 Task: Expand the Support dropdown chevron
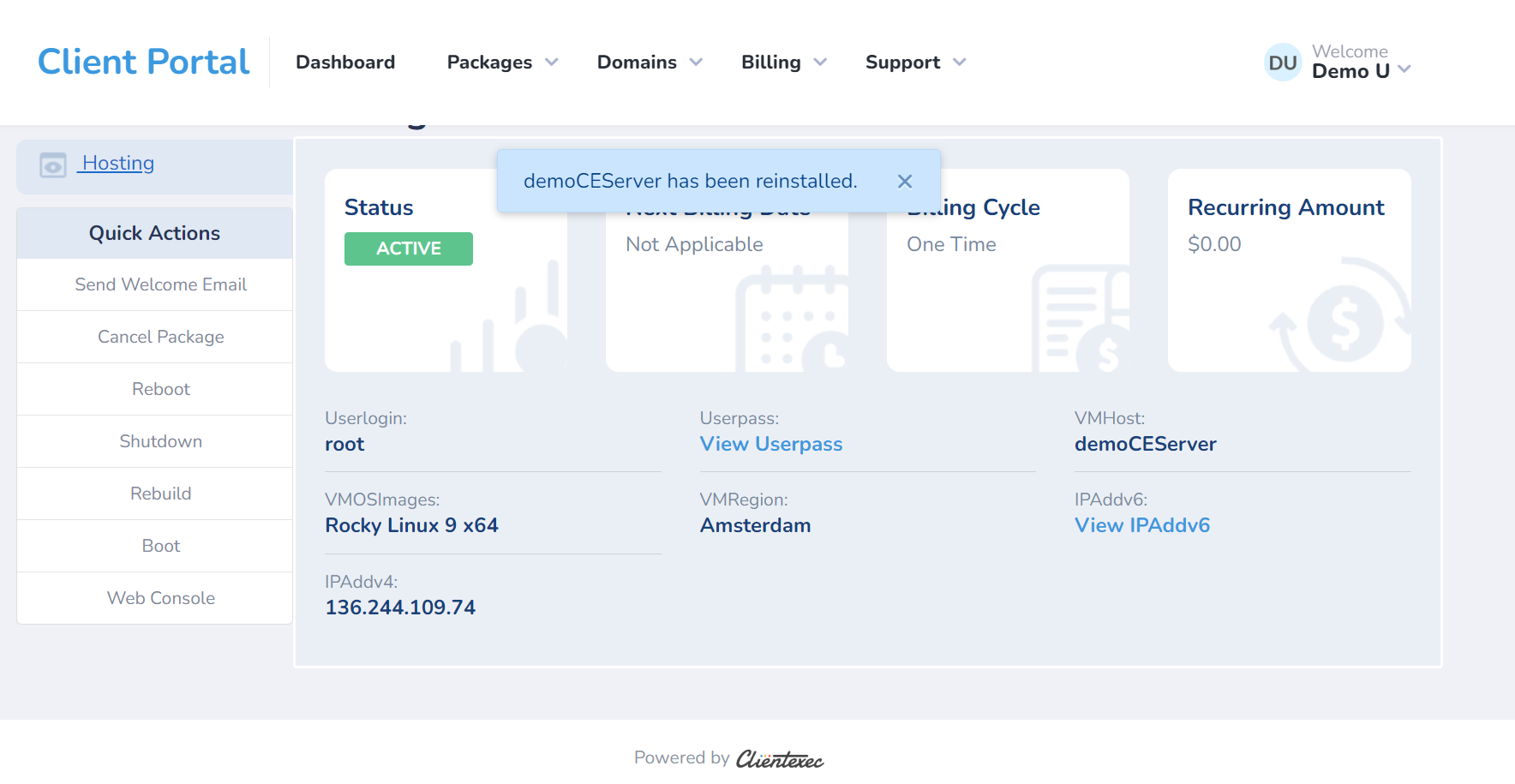click(960, 63)
